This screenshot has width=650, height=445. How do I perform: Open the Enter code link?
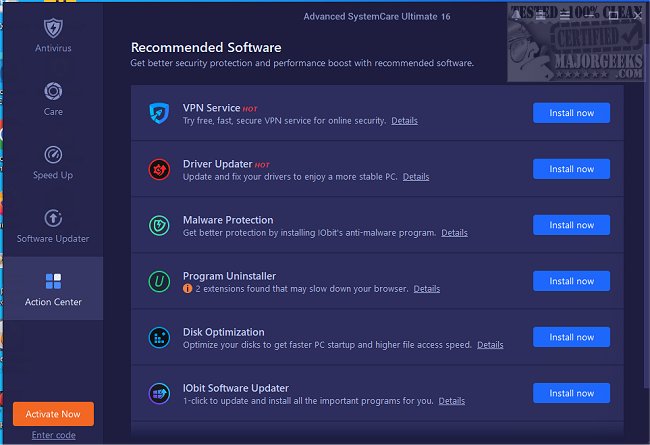[x=53, y=434]
